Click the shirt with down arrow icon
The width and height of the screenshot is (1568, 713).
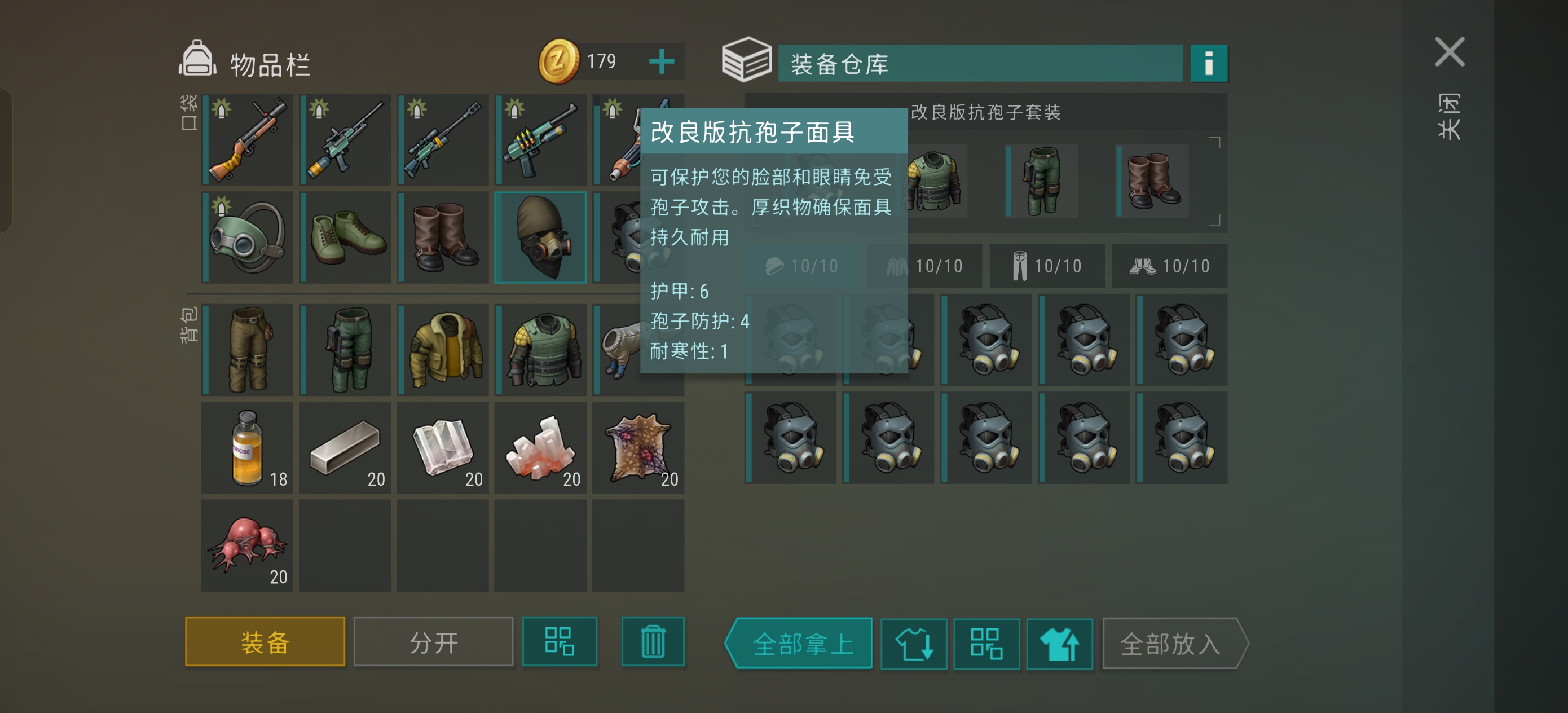coord(914,644)
